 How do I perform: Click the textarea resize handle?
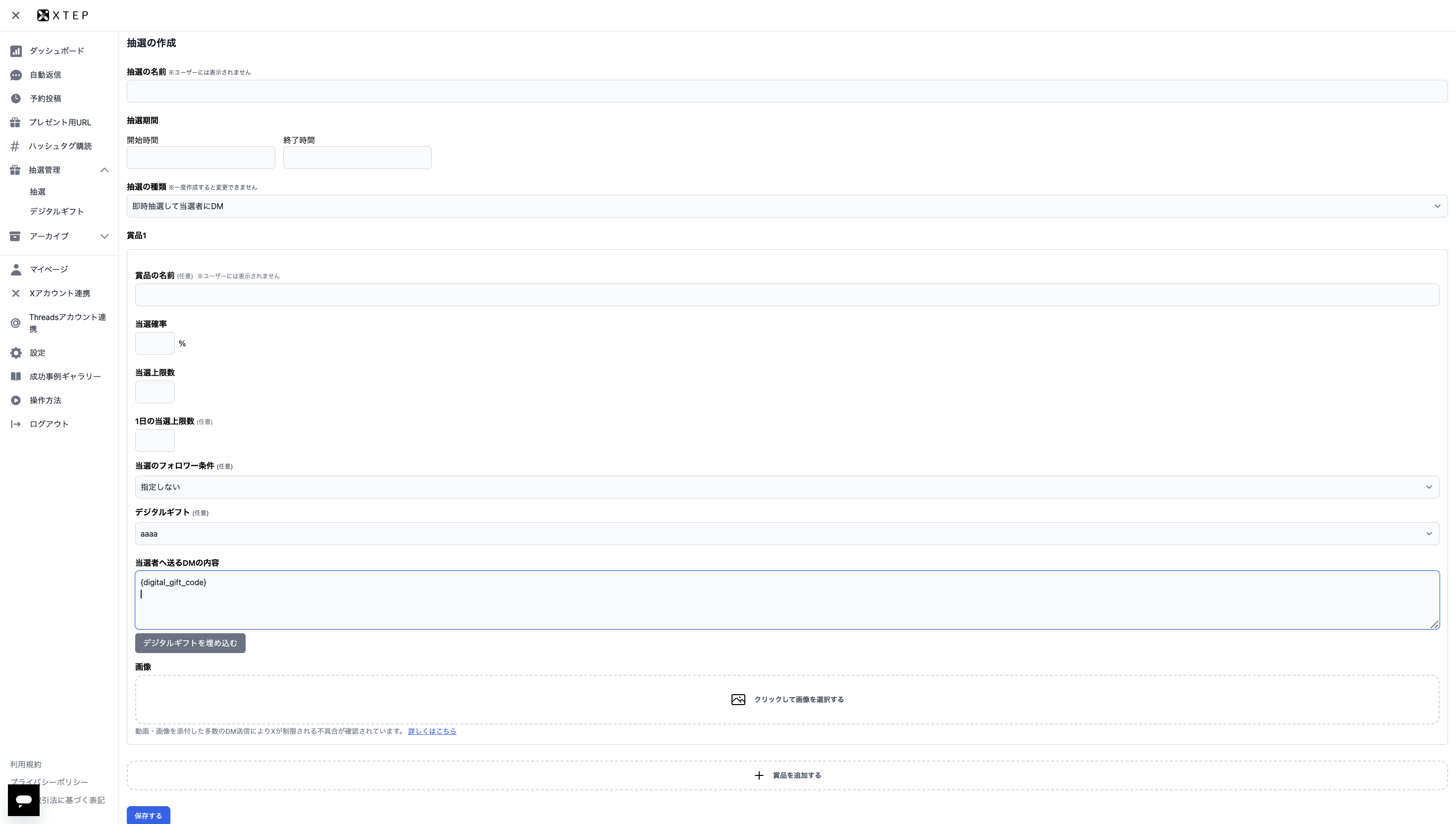1434,624
